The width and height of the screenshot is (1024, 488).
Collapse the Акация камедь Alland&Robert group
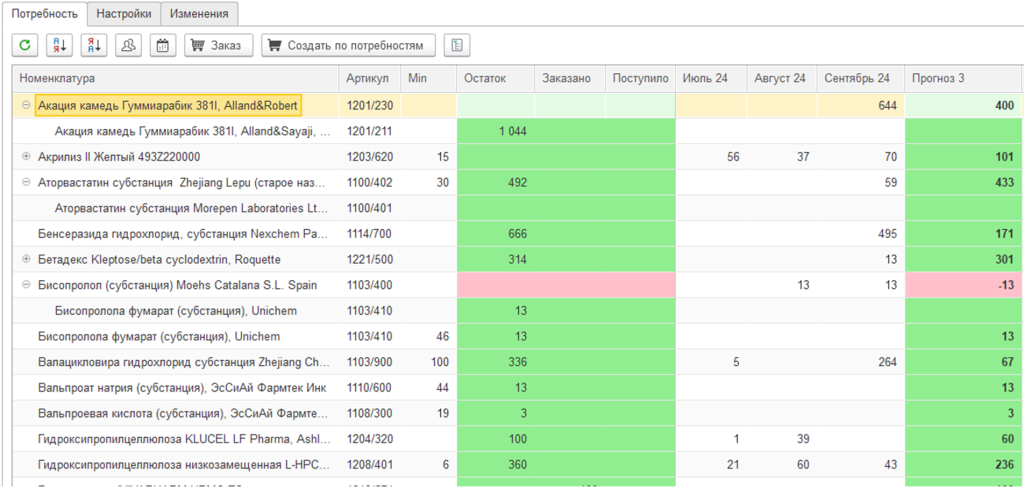coord(26,105)
